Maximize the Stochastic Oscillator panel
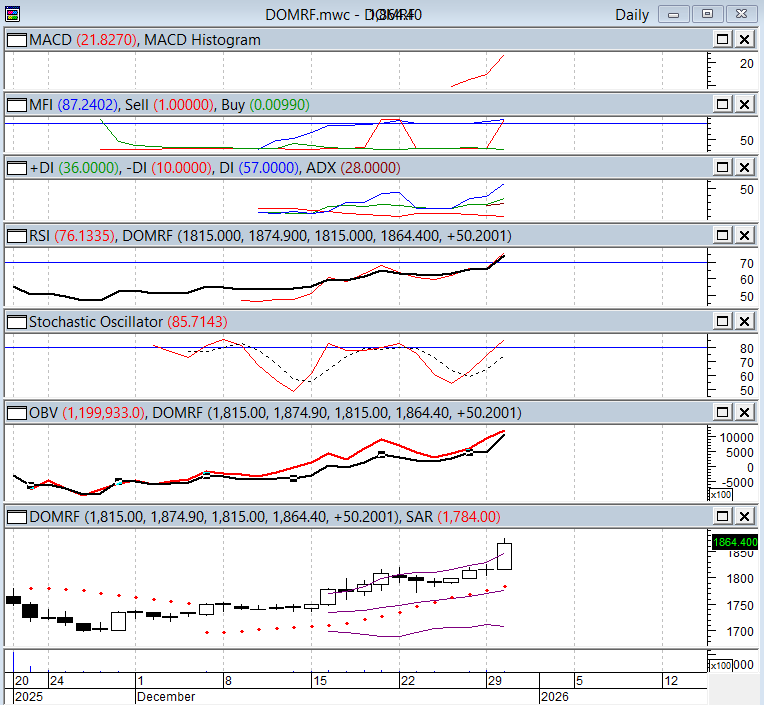The height and width of the screenshot is (705, 764). click(722, 321)
